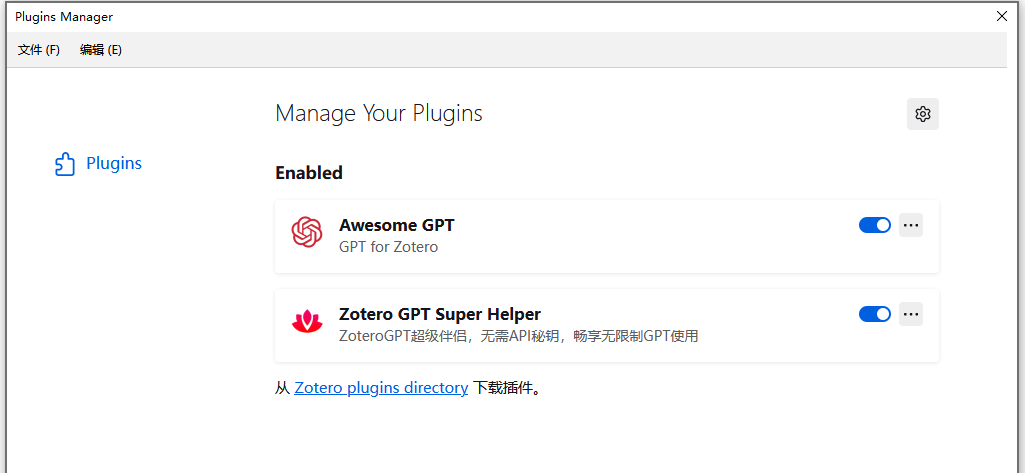1025x473 pixels.
Task: Select the Plugins category label in sidebar
Action: click(x=114, y=163)
